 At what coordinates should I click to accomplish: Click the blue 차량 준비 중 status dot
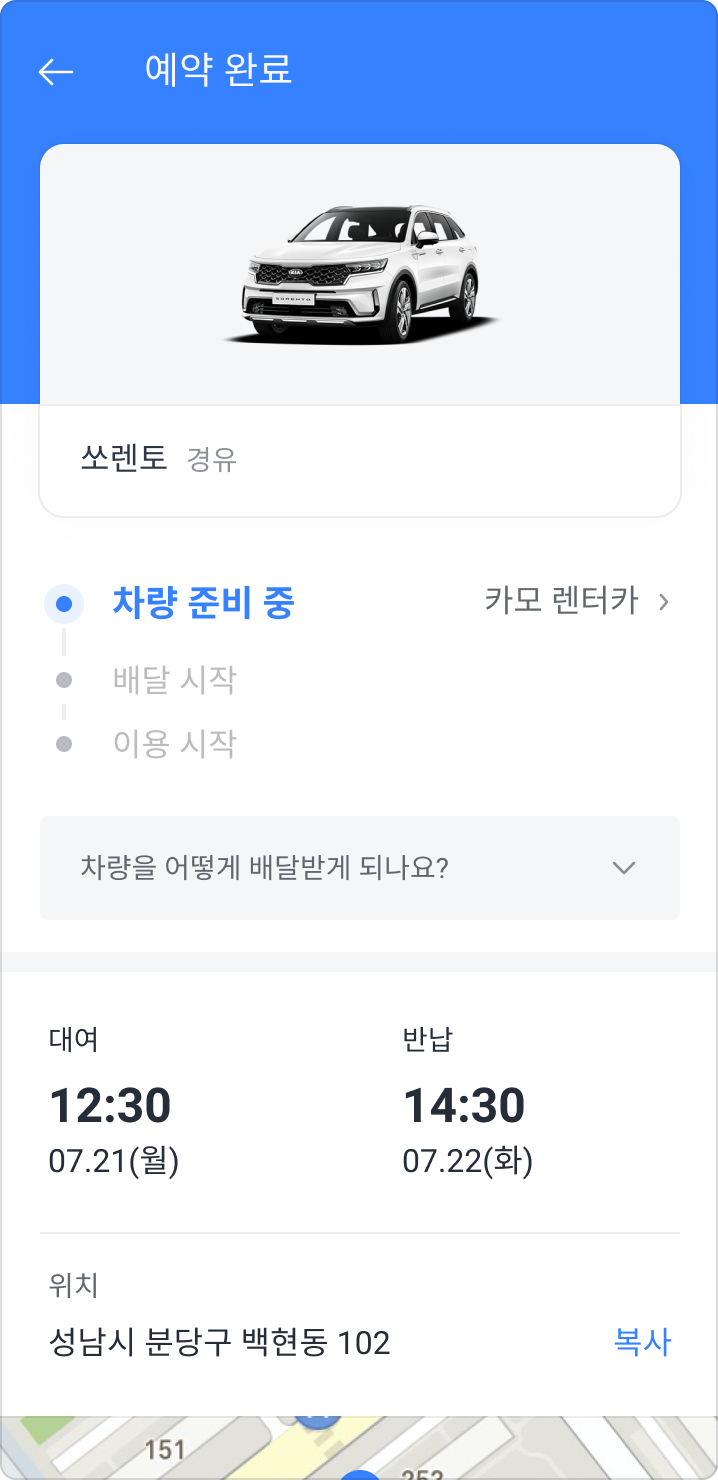64,604
